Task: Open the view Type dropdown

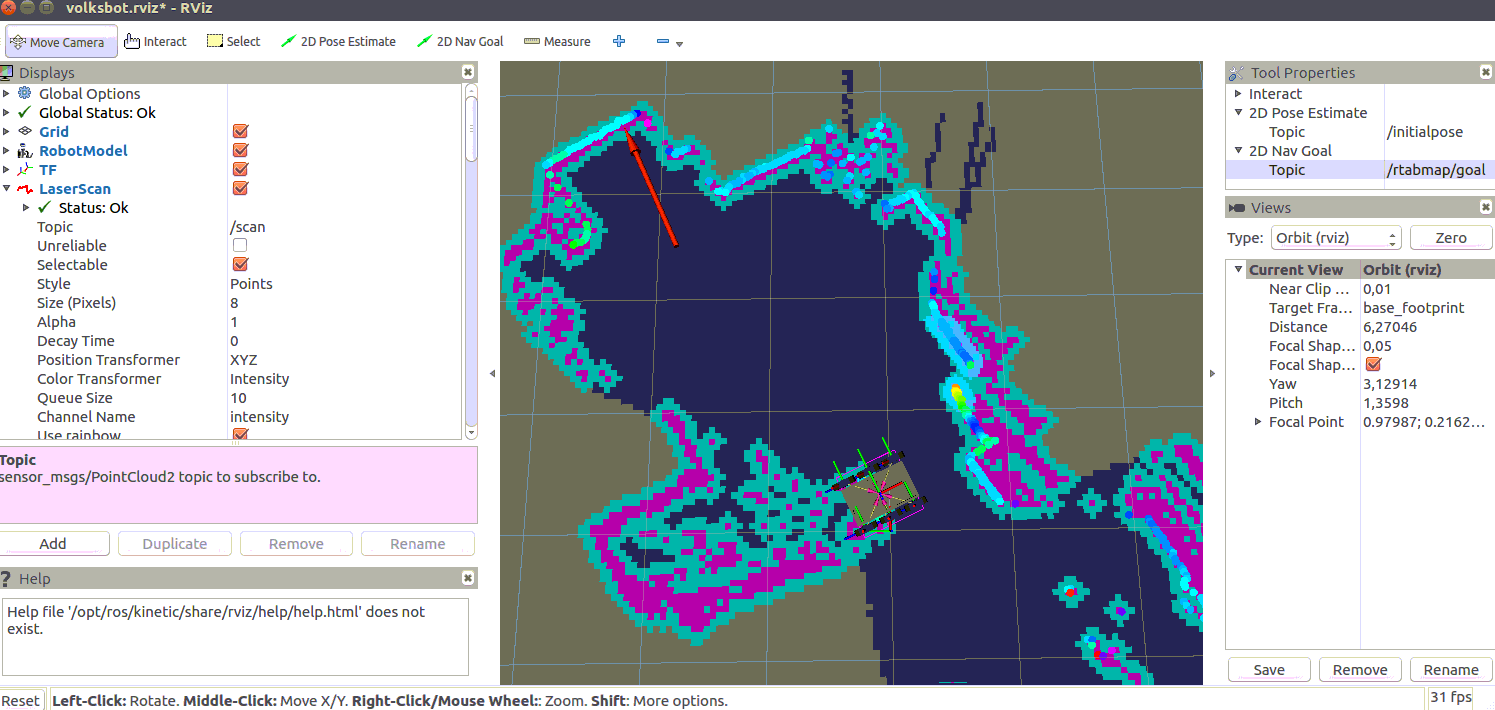Action: click(1335, 238)
